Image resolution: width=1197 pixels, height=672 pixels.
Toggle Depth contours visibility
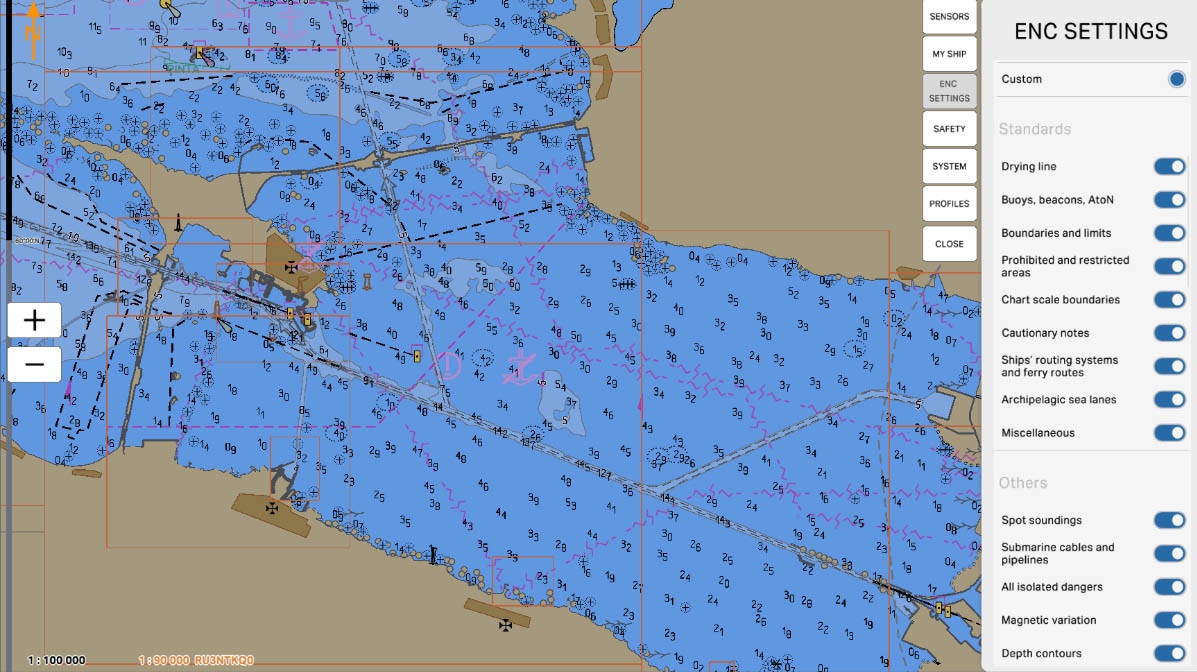1169,653
